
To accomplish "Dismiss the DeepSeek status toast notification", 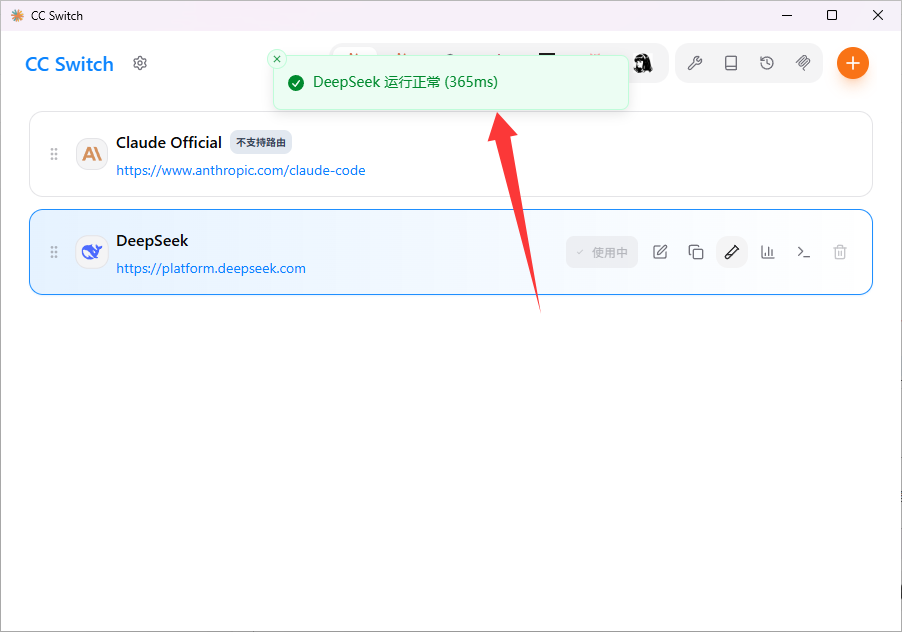I will coord(277,59).
